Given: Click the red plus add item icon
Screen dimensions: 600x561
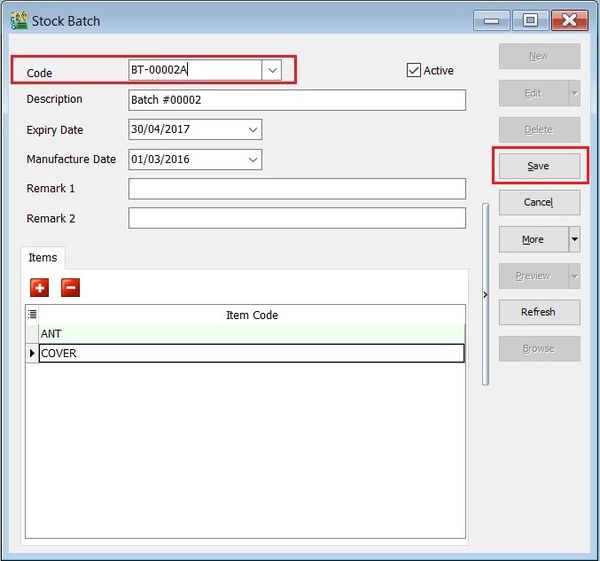Looking at the screenshot, I should tap(40, 288).
